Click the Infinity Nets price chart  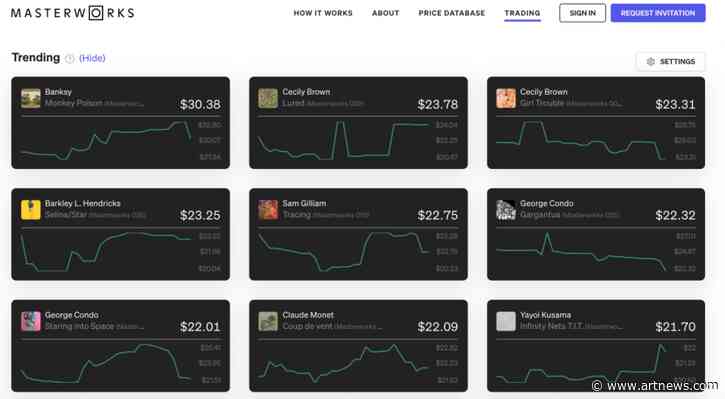(581, 363)
